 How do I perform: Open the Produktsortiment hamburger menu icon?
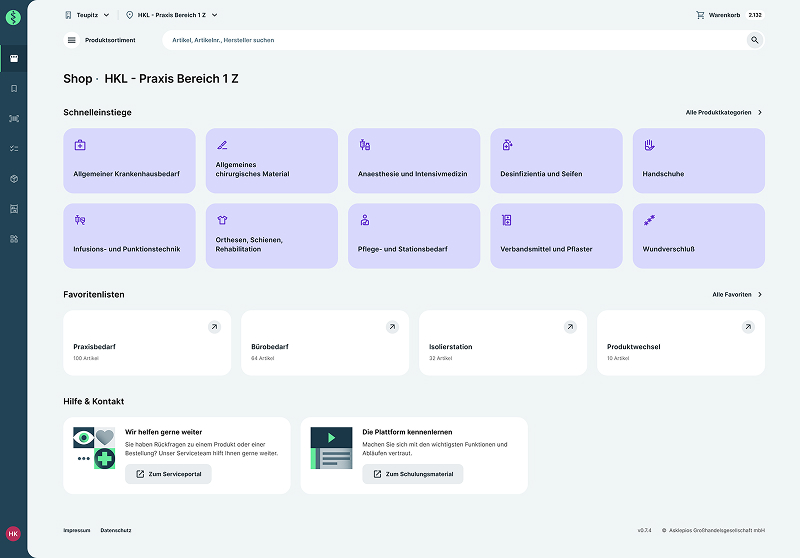tap(71, 40)
